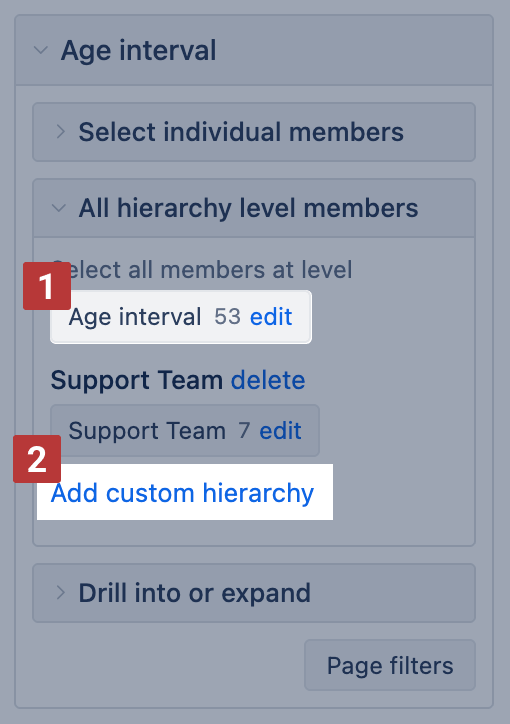Click the bold Support Team hierarchy heading
Viewport: 510px width, 724px height.
(137, 380)
